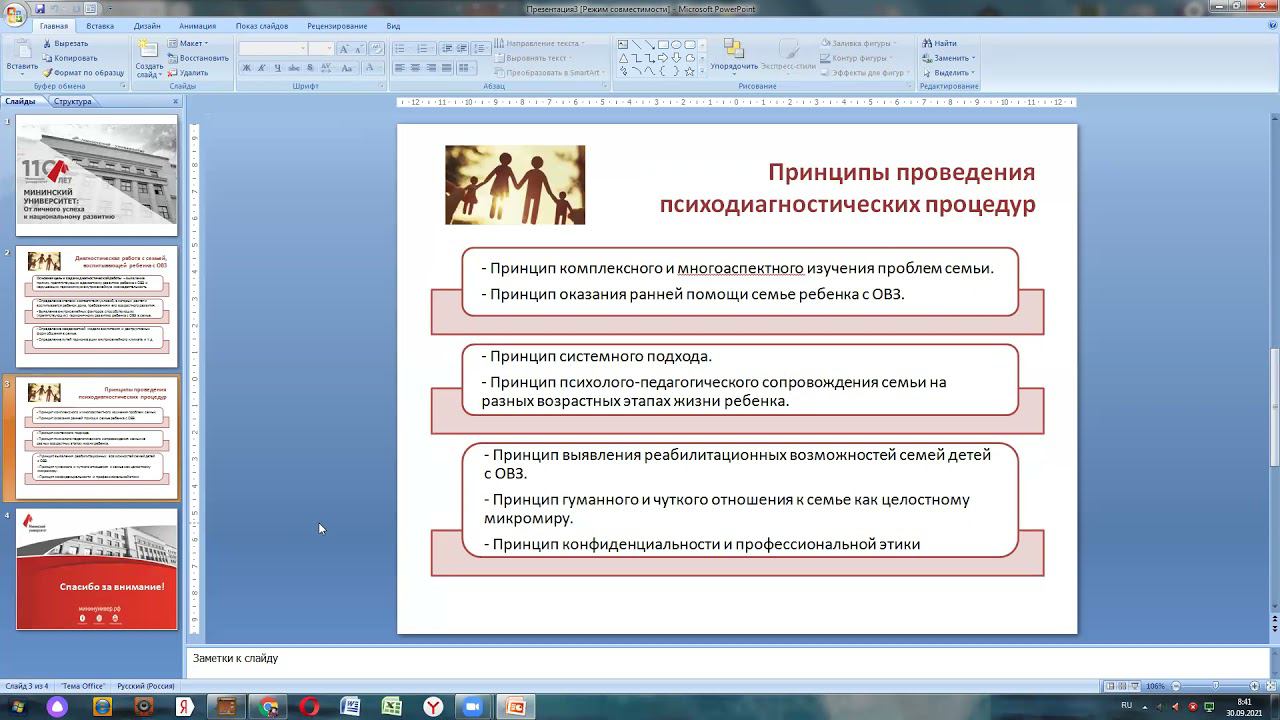Switch to the Структура outline tab
The width and height of the screenshot is (1280, 720).
pyautogui.click(x=73, y=102)
